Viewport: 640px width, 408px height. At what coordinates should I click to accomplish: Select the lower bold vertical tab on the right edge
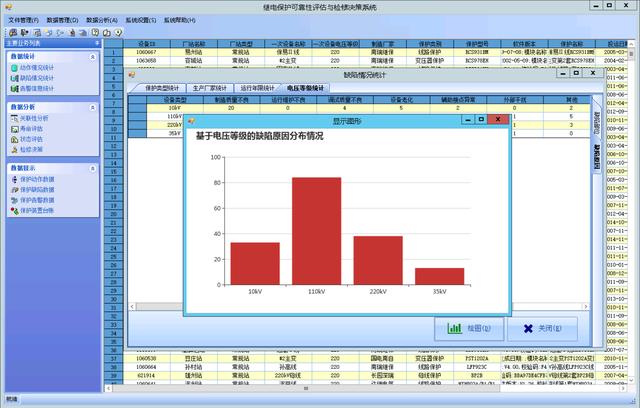[597, 157]
